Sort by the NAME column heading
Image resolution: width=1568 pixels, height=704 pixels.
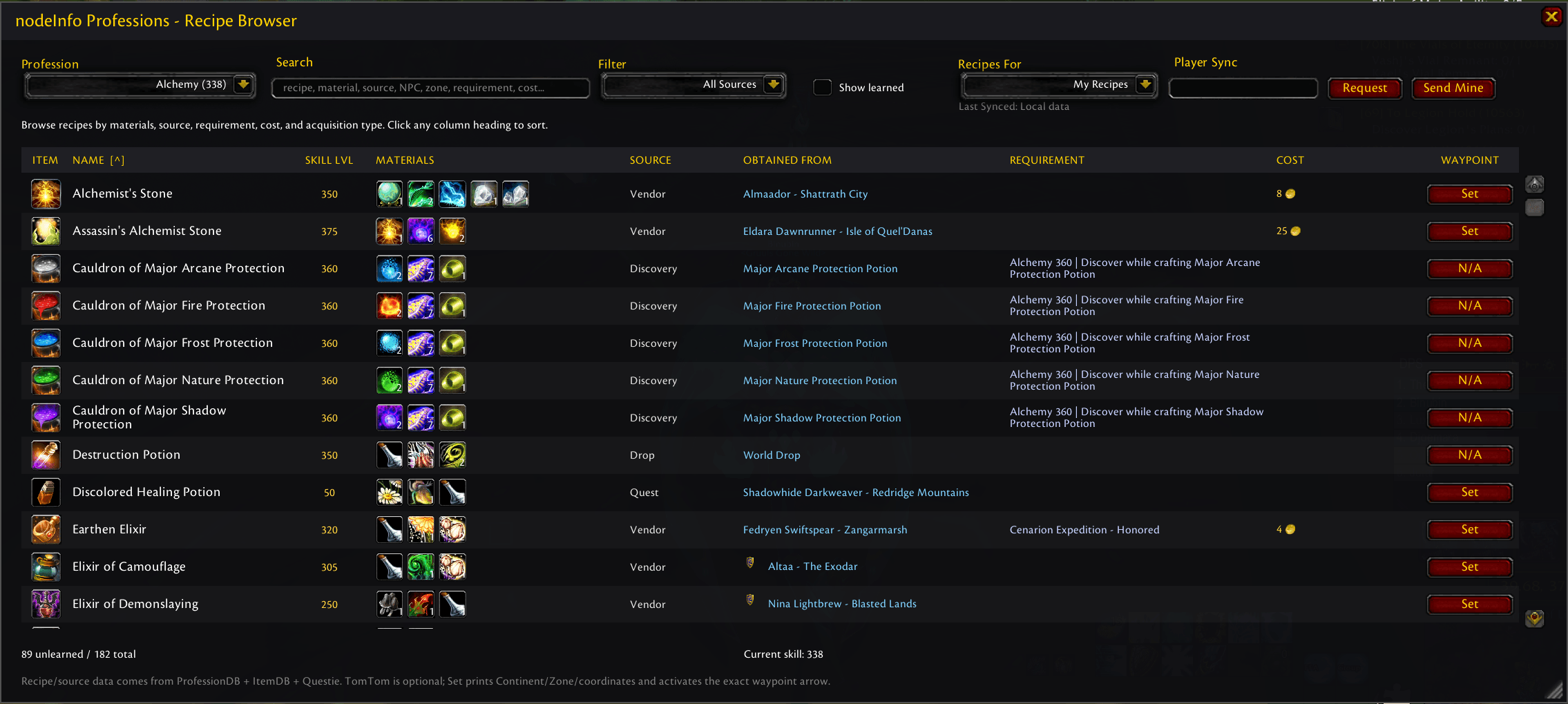tap(98, 160)
